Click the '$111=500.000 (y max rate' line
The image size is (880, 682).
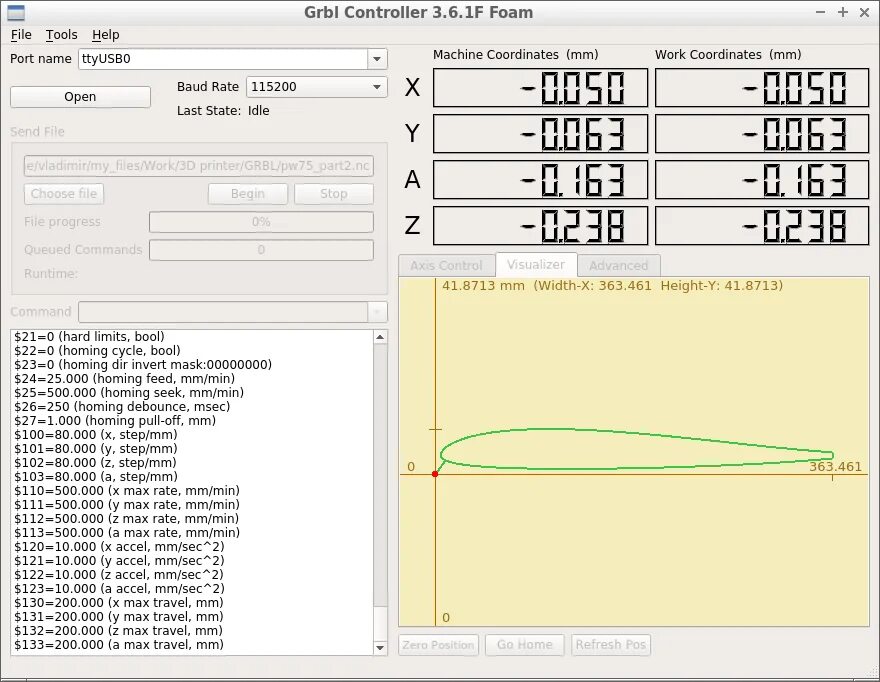tap(127, 505)
